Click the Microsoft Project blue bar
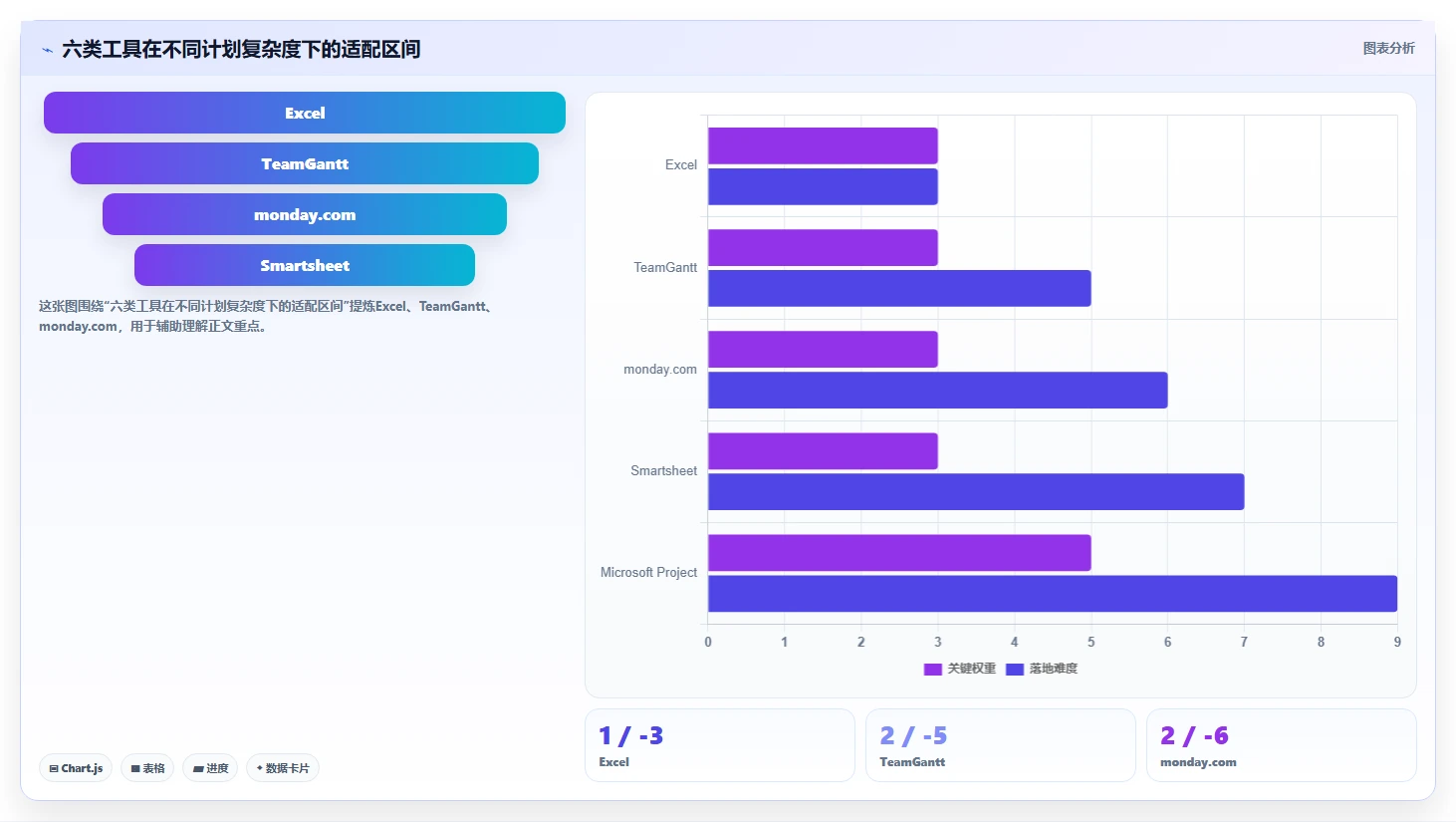The image size is (1456, 822). 1053,593
